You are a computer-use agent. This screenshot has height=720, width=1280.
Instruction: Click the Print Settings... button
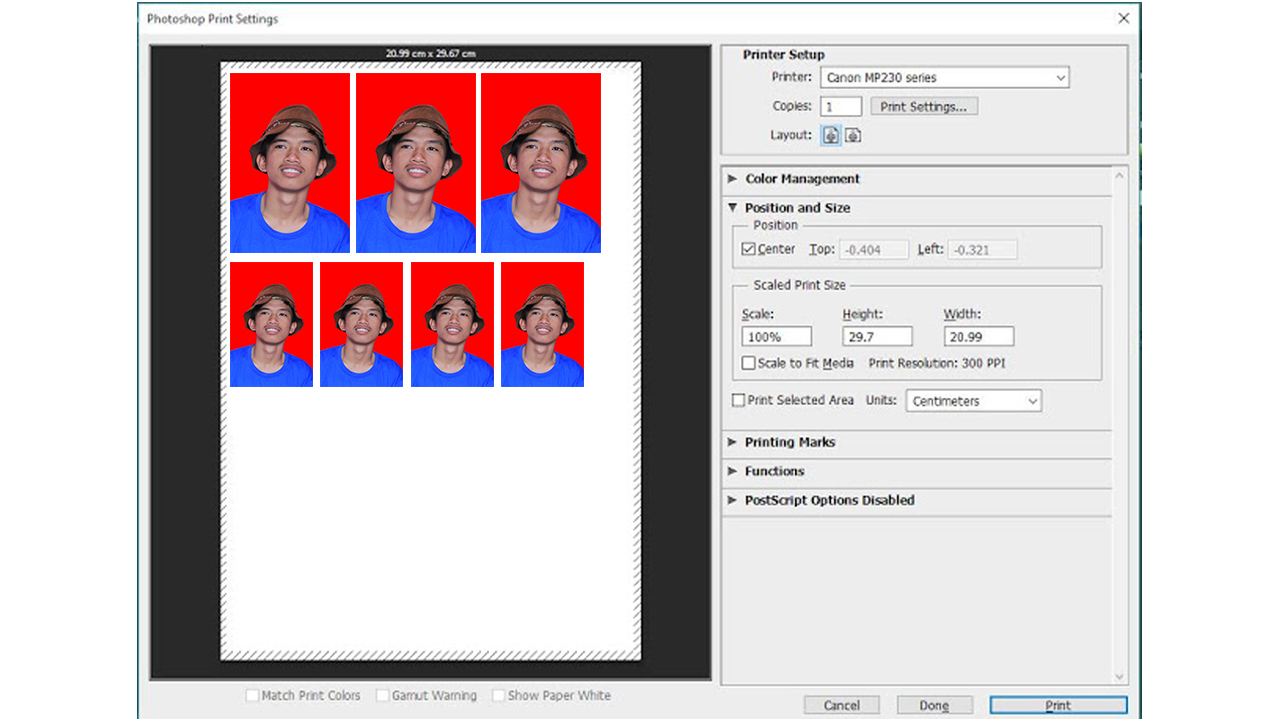pos(924,106)
